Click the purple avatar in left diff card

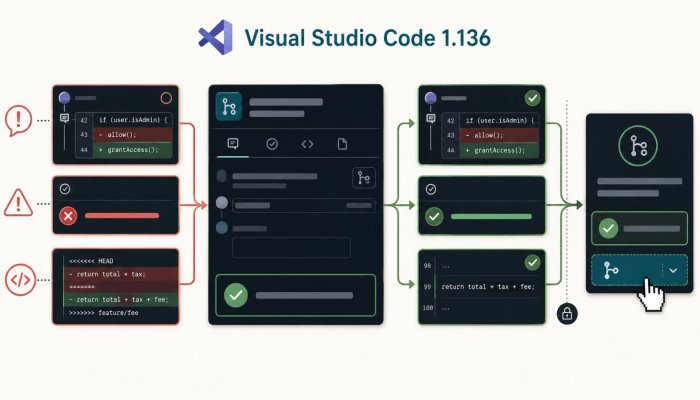point(64,98)
